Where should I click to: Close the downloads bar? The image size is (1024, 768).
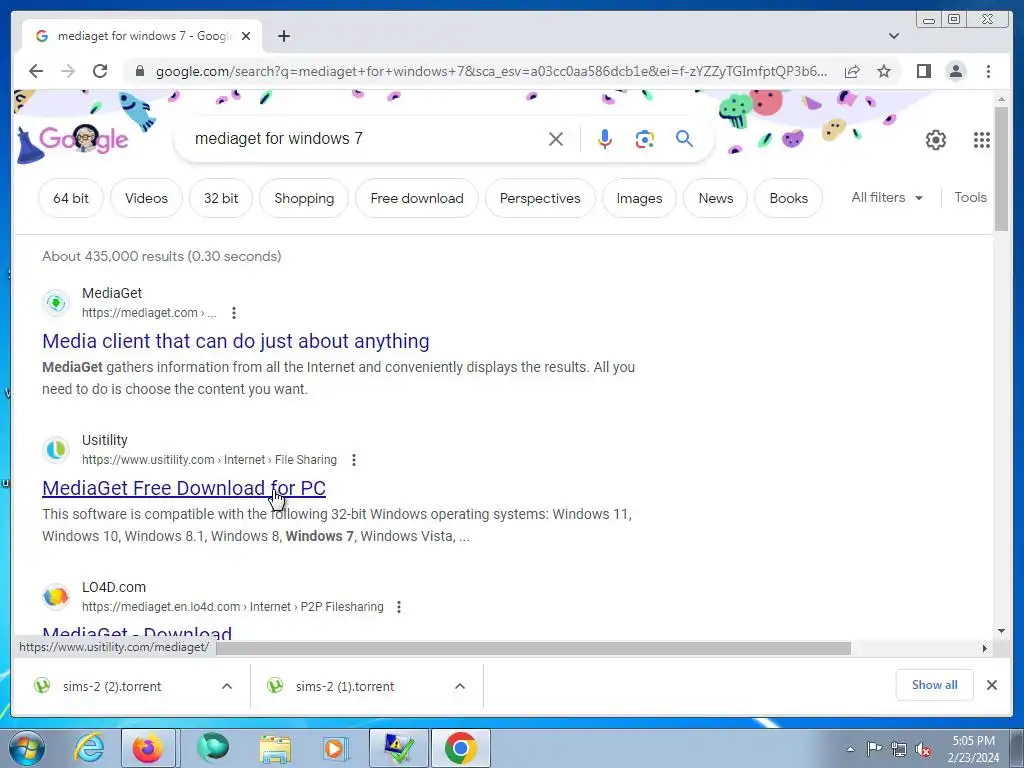[x=991, y=685]
